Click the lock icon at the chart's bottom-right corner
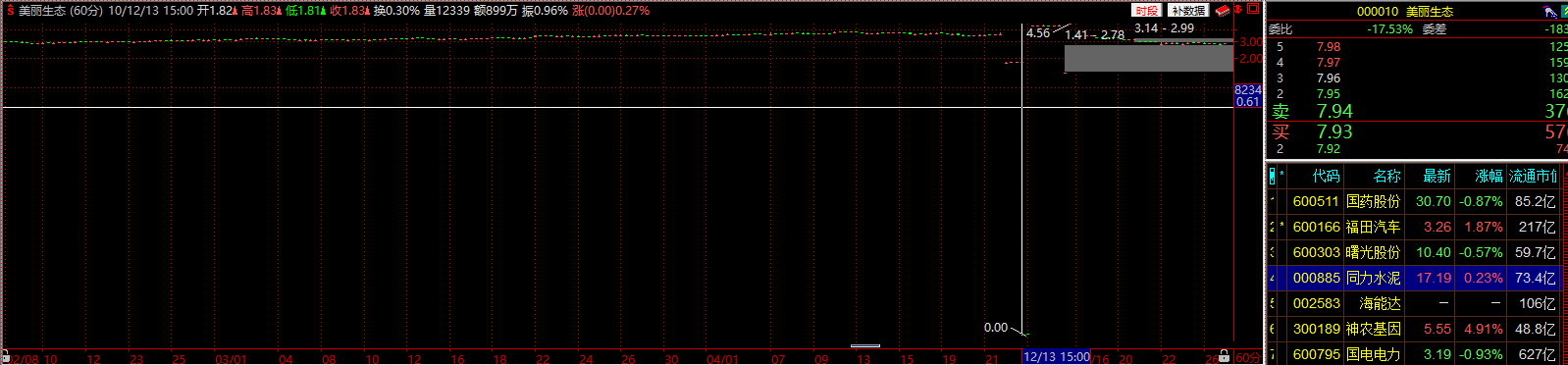 1225,356
